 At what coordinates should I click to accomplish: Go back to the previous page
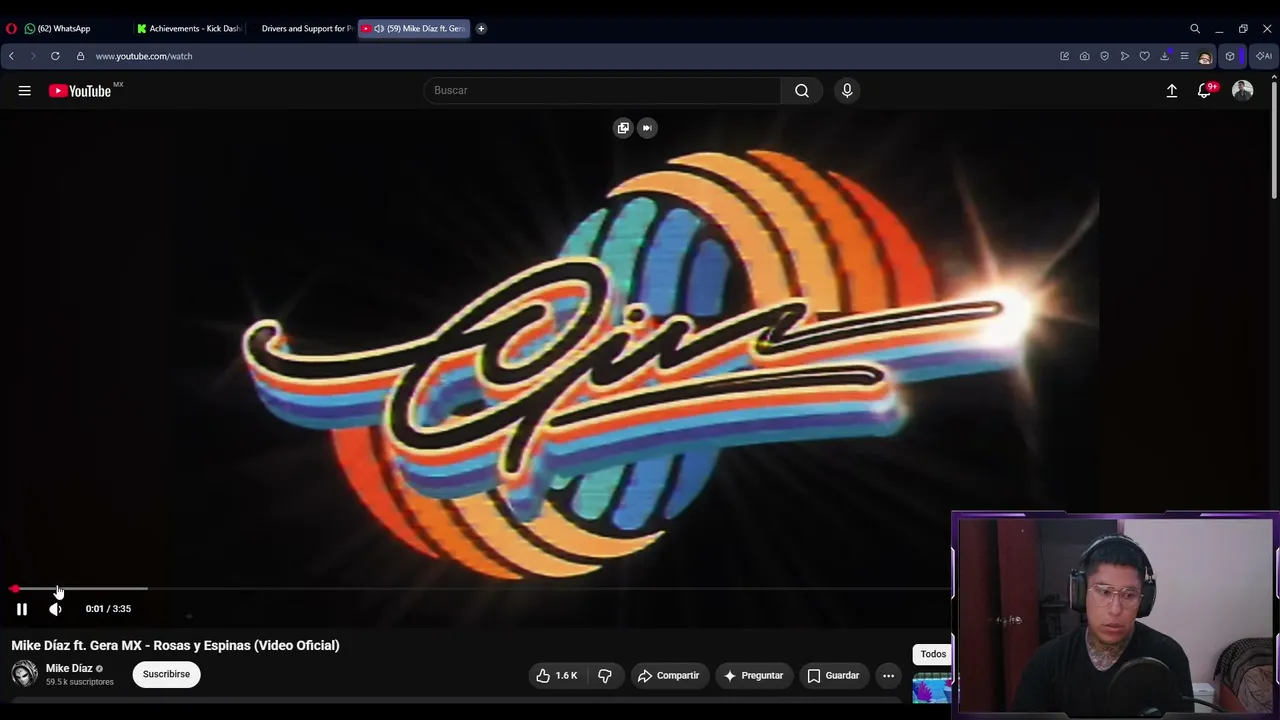coord(11,56)
